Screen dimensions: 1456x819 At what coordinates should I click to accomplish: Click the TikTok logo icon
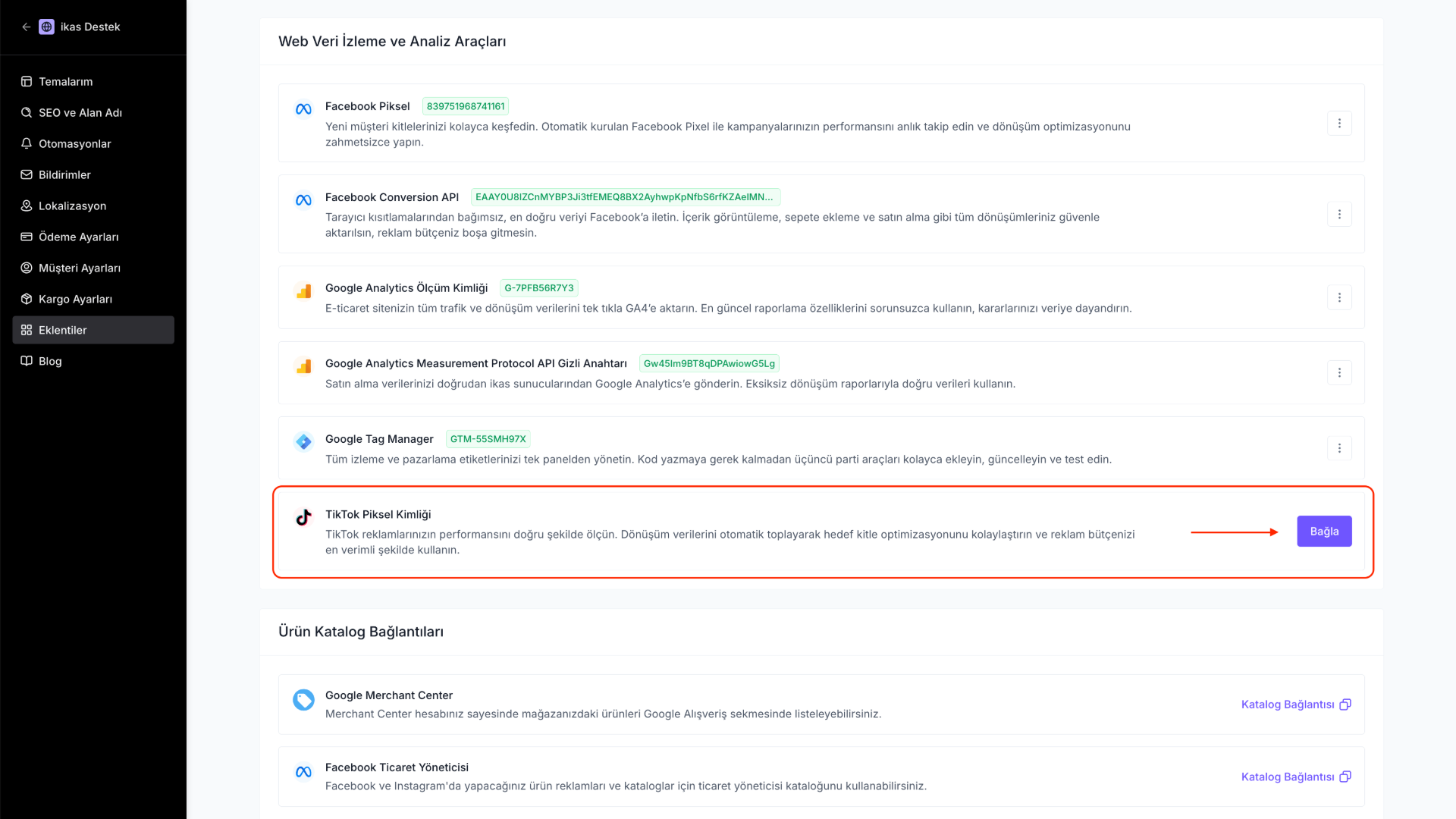(303, 517)
